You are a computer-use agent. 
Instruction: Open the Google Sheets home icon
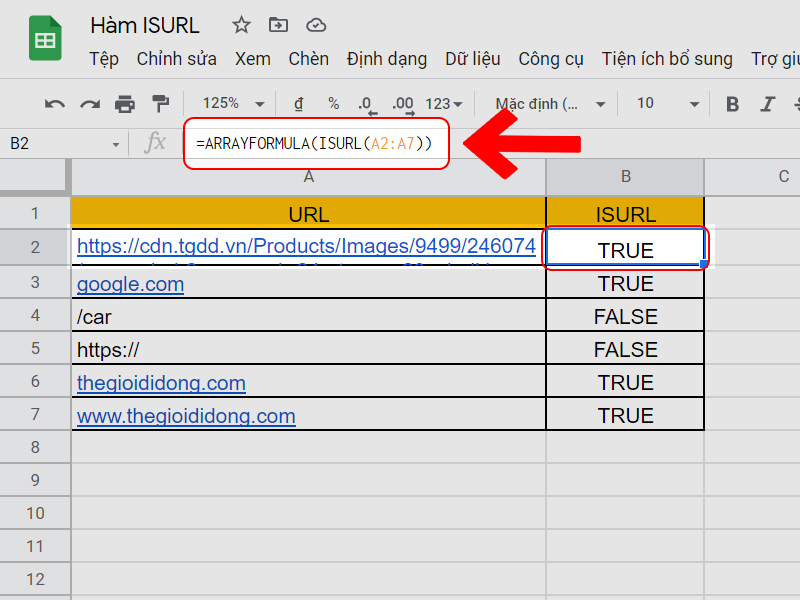click(x=45, y=38)
